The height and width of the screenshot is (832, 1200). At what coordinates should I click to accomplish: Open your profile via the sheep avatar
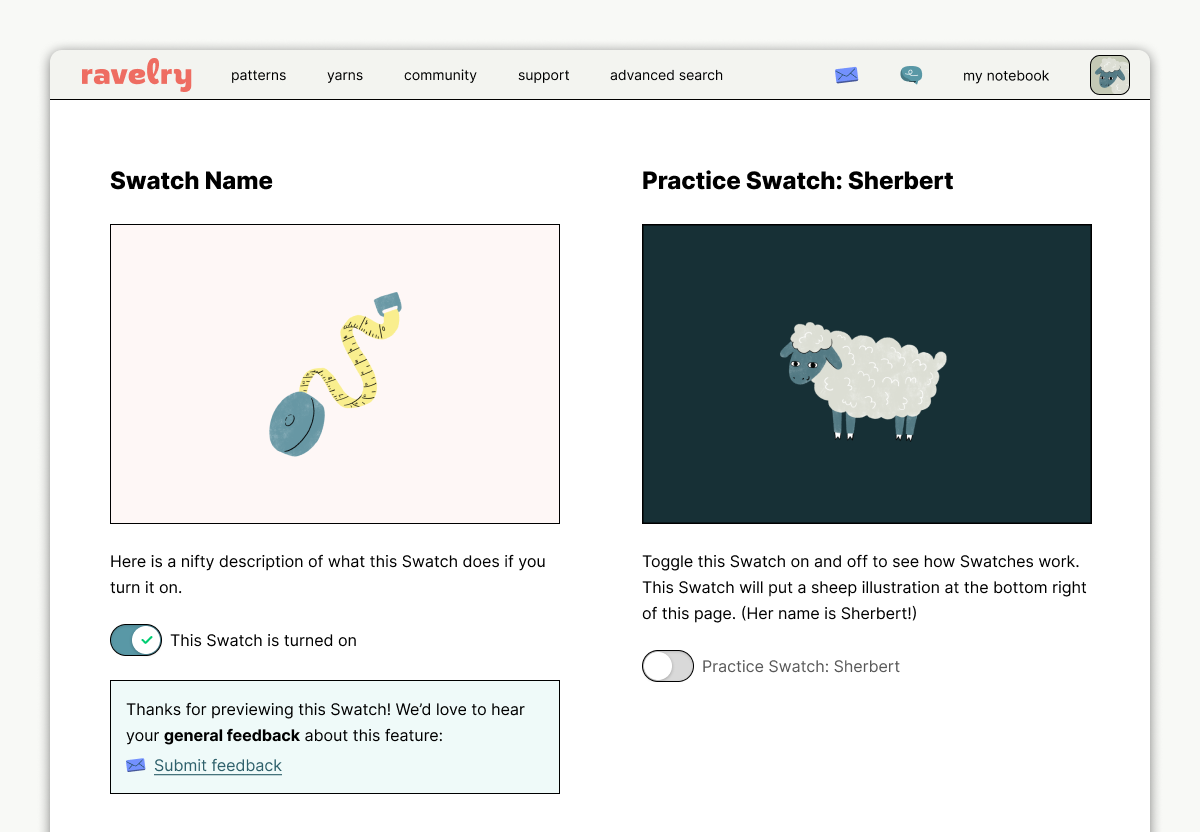(x=1109, y=74)
